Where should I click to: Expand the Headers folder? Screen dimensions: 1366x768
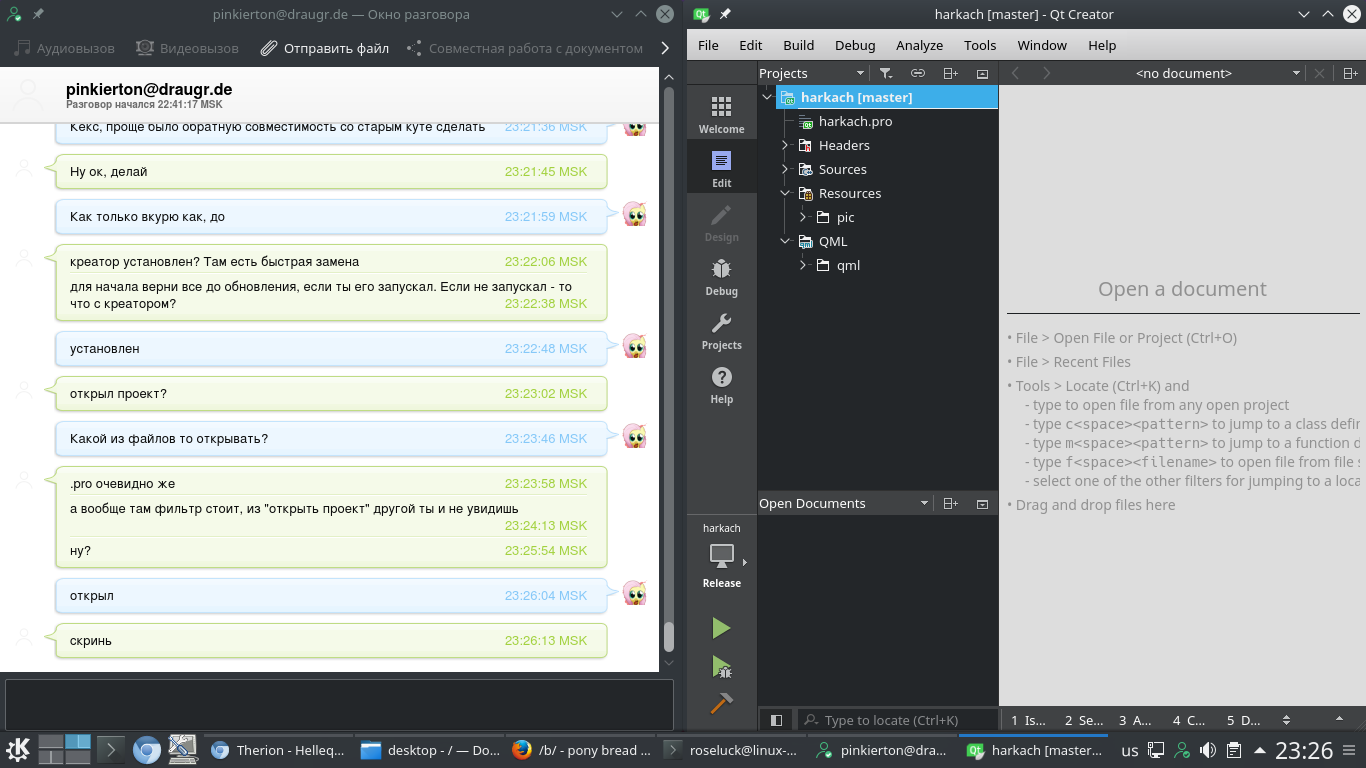[785, 145]
